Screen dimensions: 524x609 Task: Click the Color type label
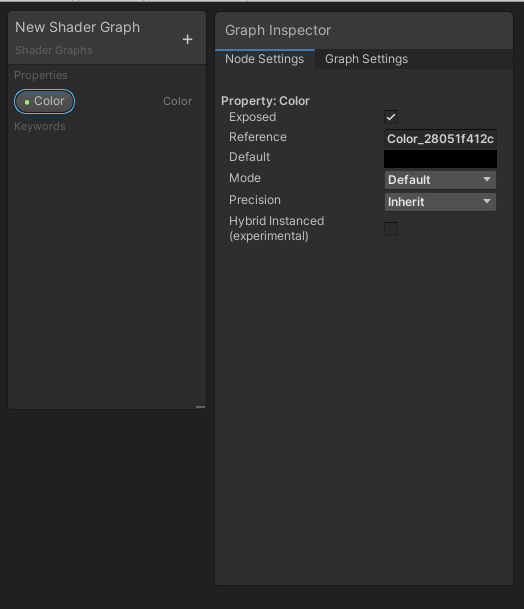(x=177, y=101)
